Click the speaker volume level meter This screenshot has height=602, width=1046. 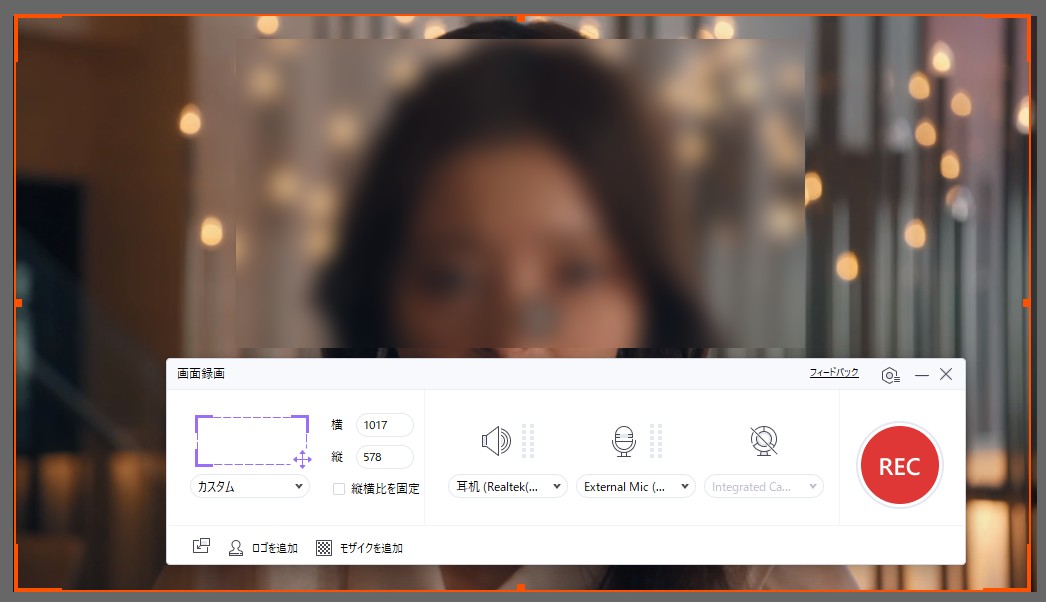click(528, 440)
